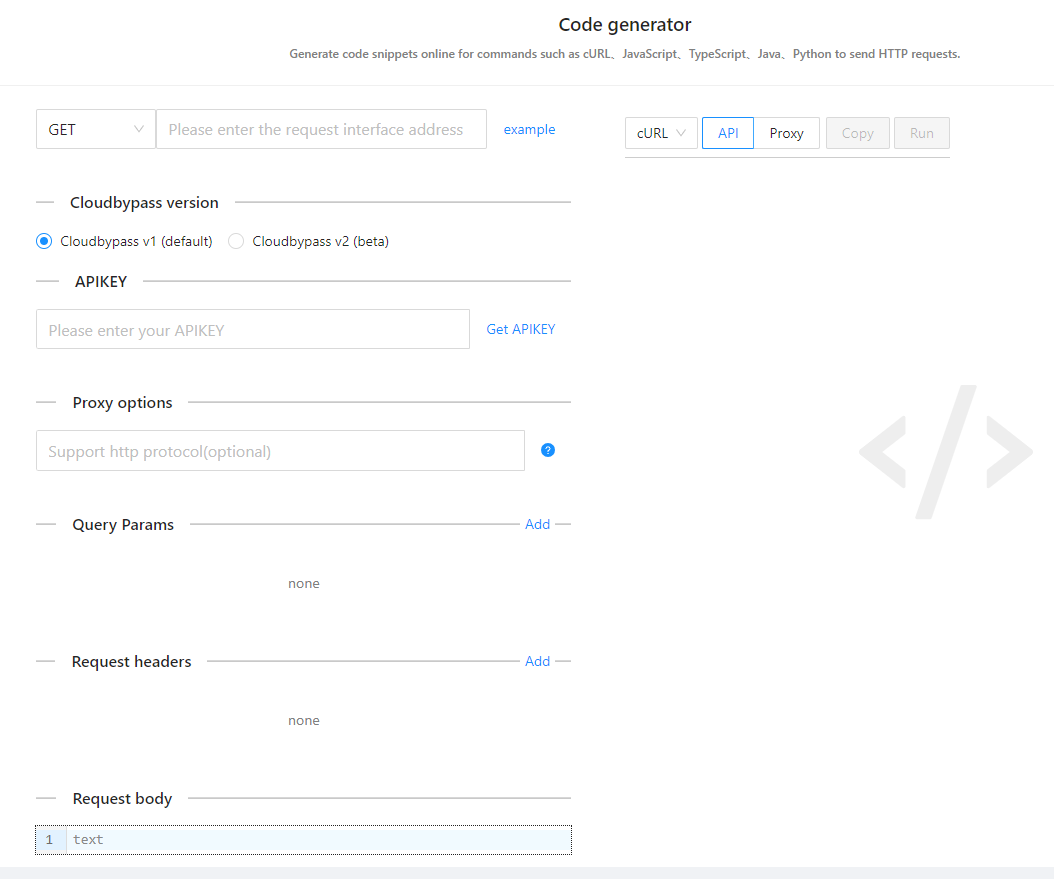This screenshot has width=1054, height=879.
Task: Click the proxy http protocol input field
Action: point(280,451)
